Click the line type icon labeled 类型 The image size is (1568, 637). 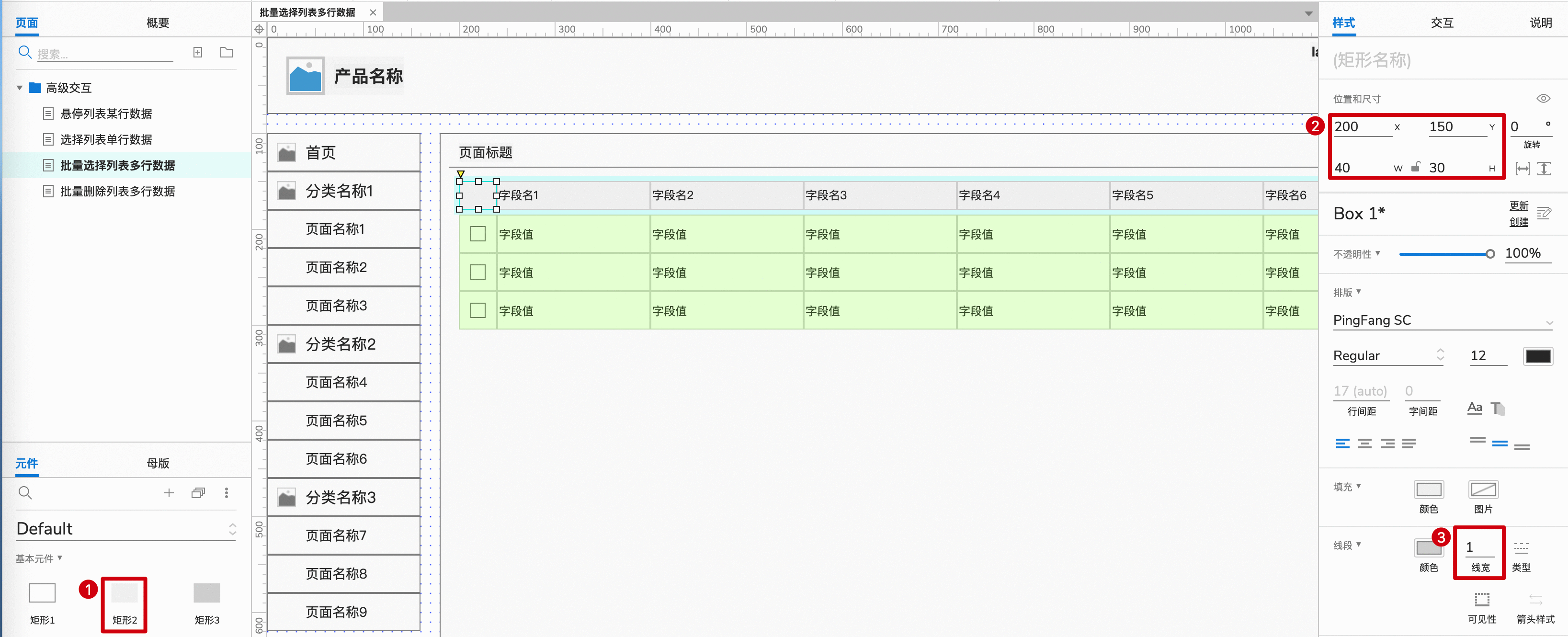pos(1521,547)
